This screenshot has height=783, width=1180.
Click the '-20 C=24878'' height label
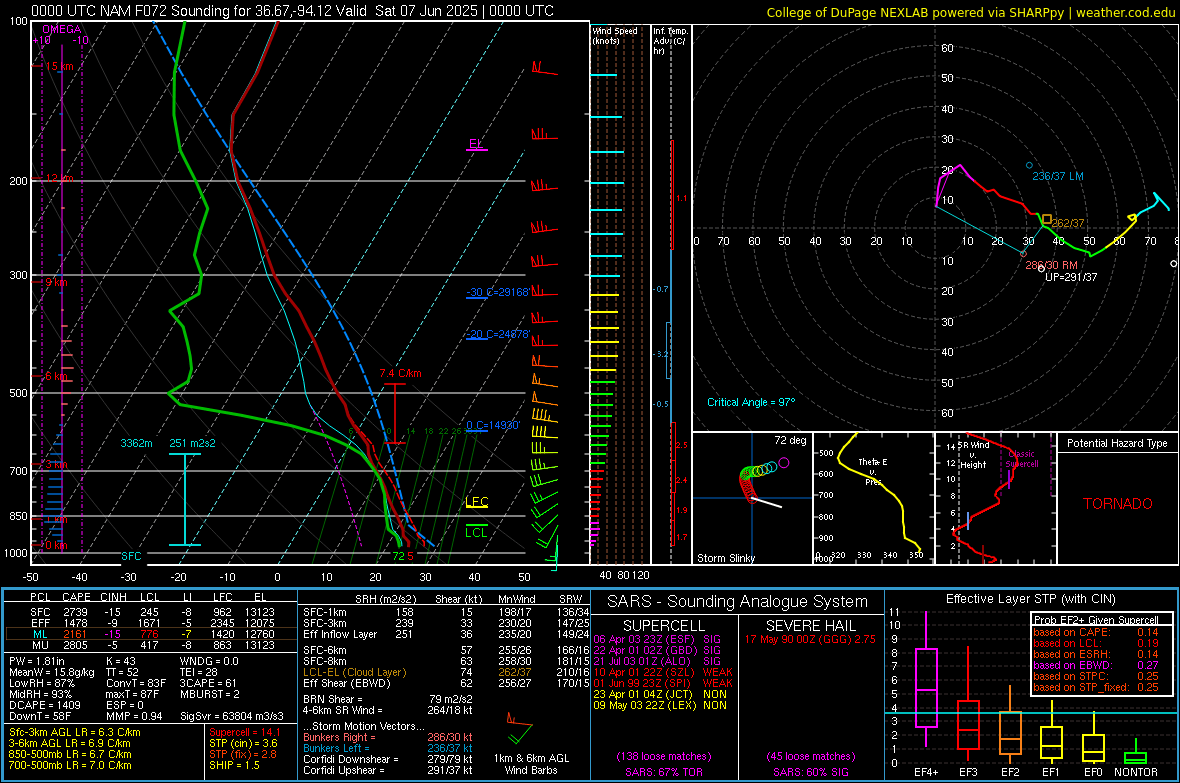pos(498,334)
